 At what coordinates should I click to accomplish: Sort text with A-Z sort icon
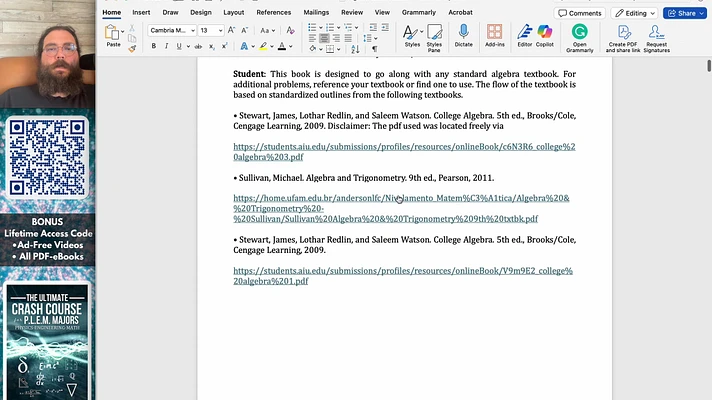point(355,49)
